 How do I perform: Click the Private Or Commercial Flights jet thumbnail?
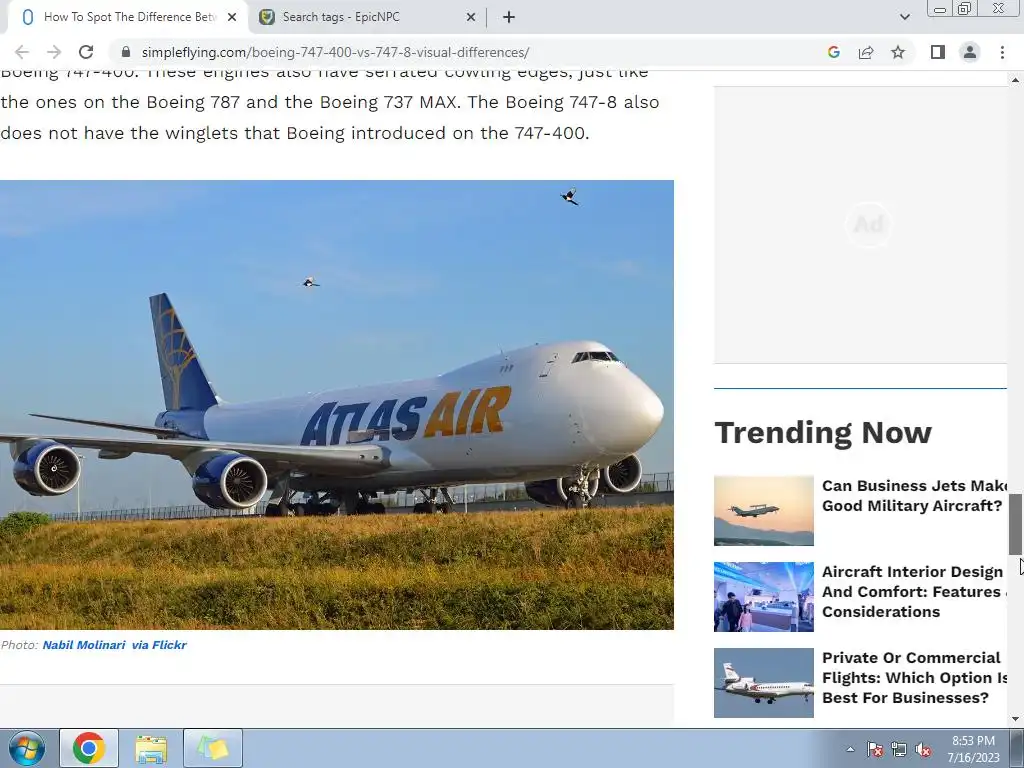click(763, 683)
